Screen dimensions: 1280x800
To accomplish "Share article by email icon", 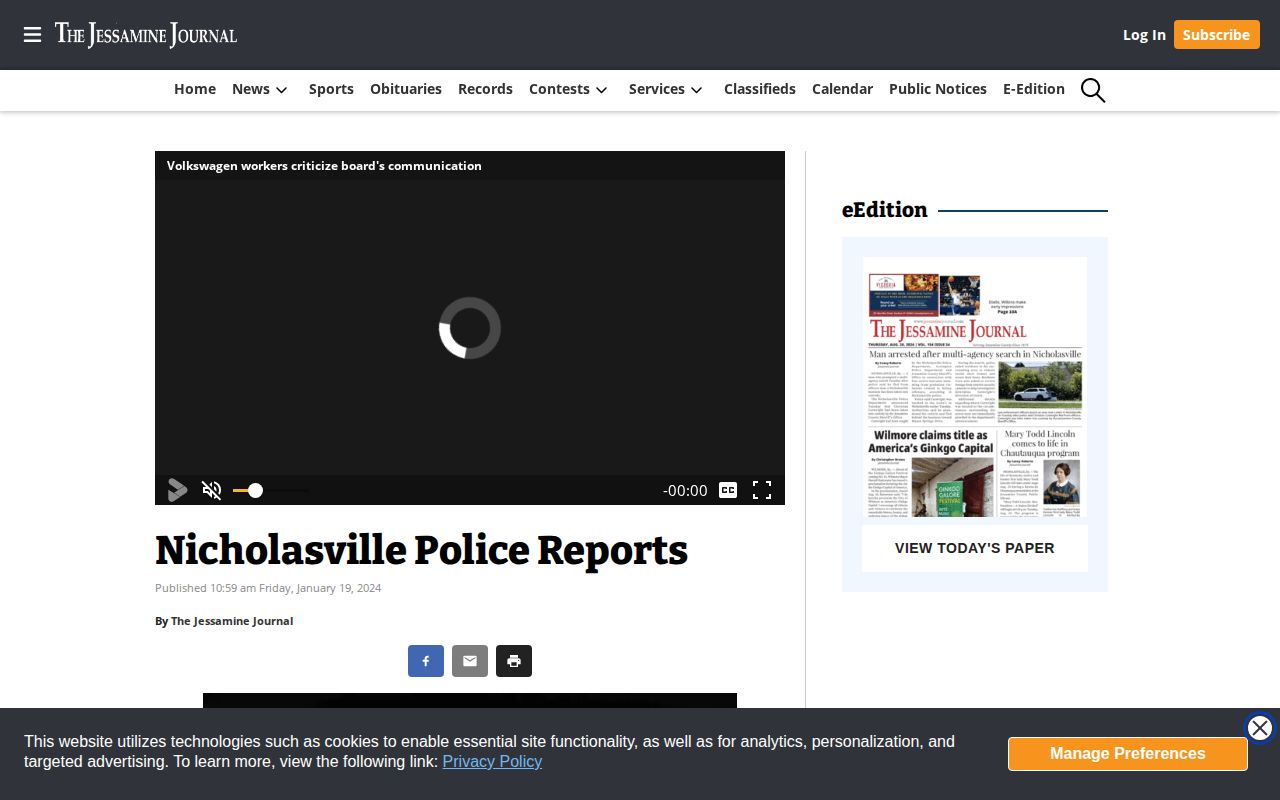I will point(470,661).
